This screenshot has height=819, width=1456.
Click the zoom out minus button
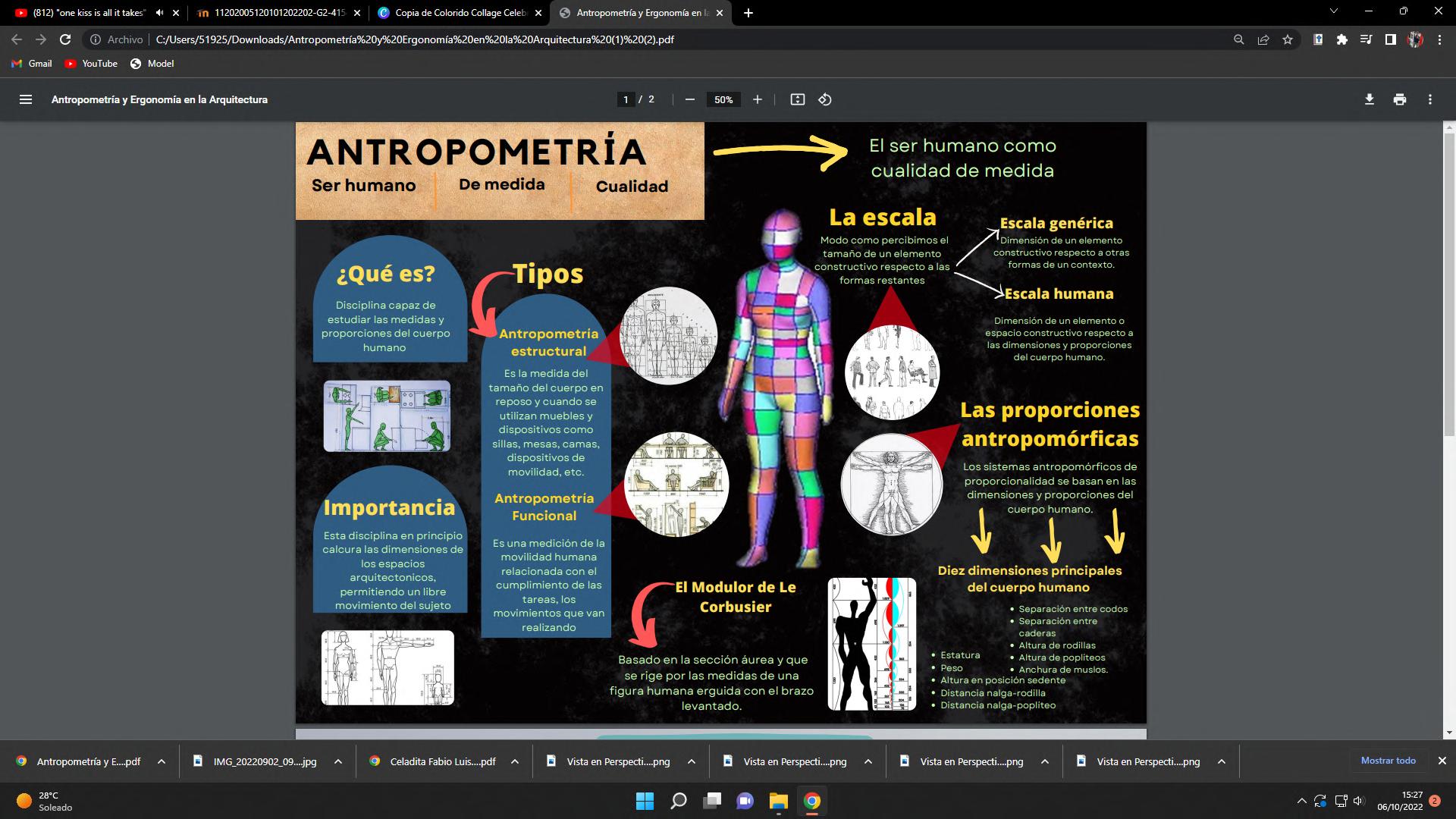689,99
